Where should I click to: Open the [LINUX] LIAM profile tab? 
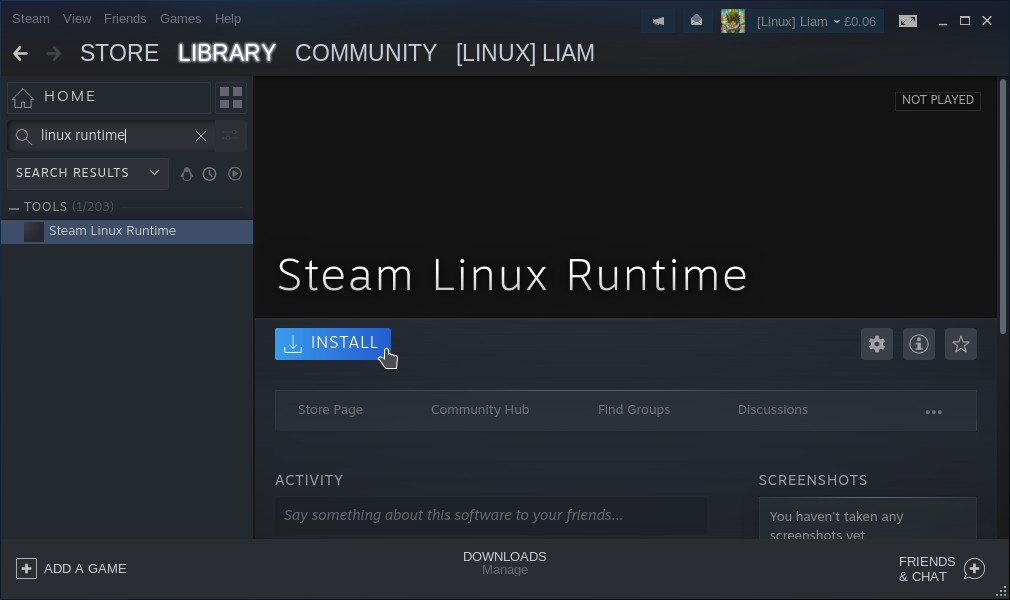coord(525,53)
